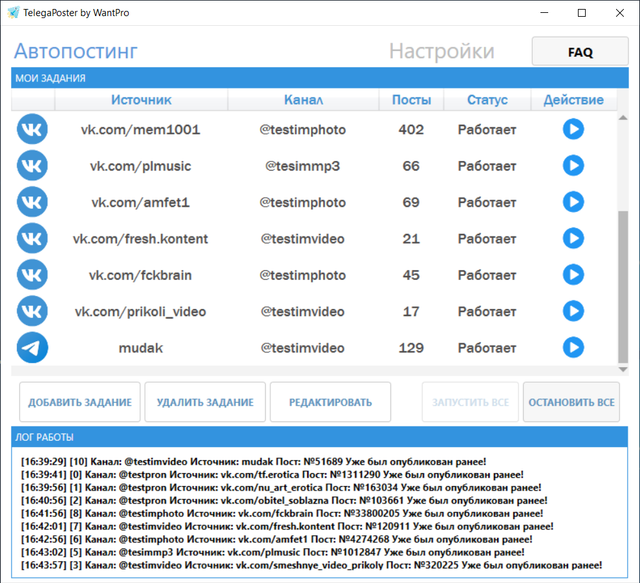The width and height of the screenshot is (640, 583).
Task: Click the VK icon for vk.com/plmusic
Action: 32,166
